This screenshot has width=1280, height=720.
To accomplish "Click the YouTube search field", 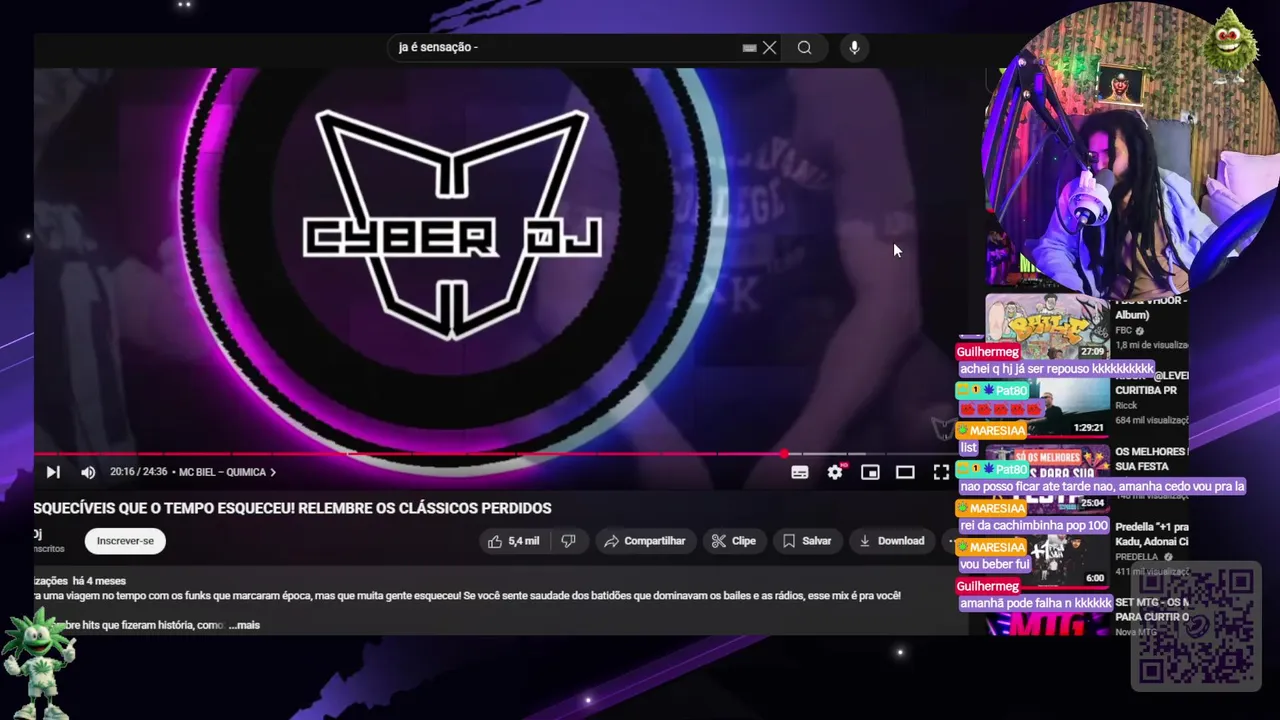I will pyautogui.click(x=565, y=47).
